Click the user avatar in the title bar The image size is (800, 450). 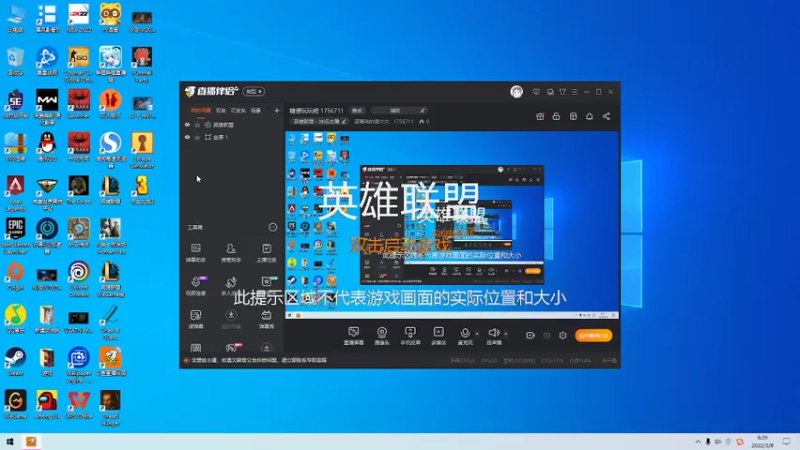(x=516, y=92)
